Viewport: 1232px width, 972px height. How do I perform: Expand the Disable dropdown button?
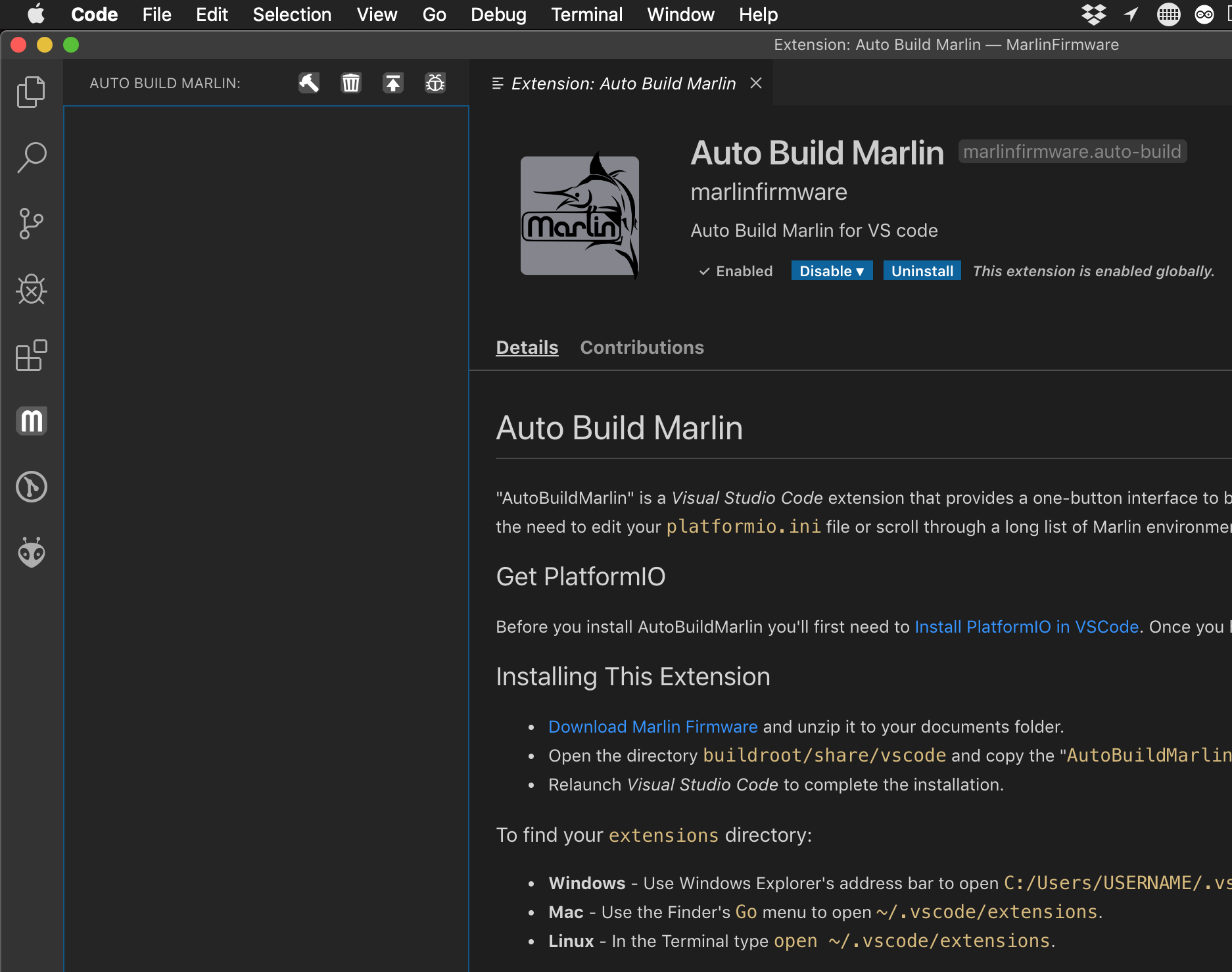pos(832,271)
